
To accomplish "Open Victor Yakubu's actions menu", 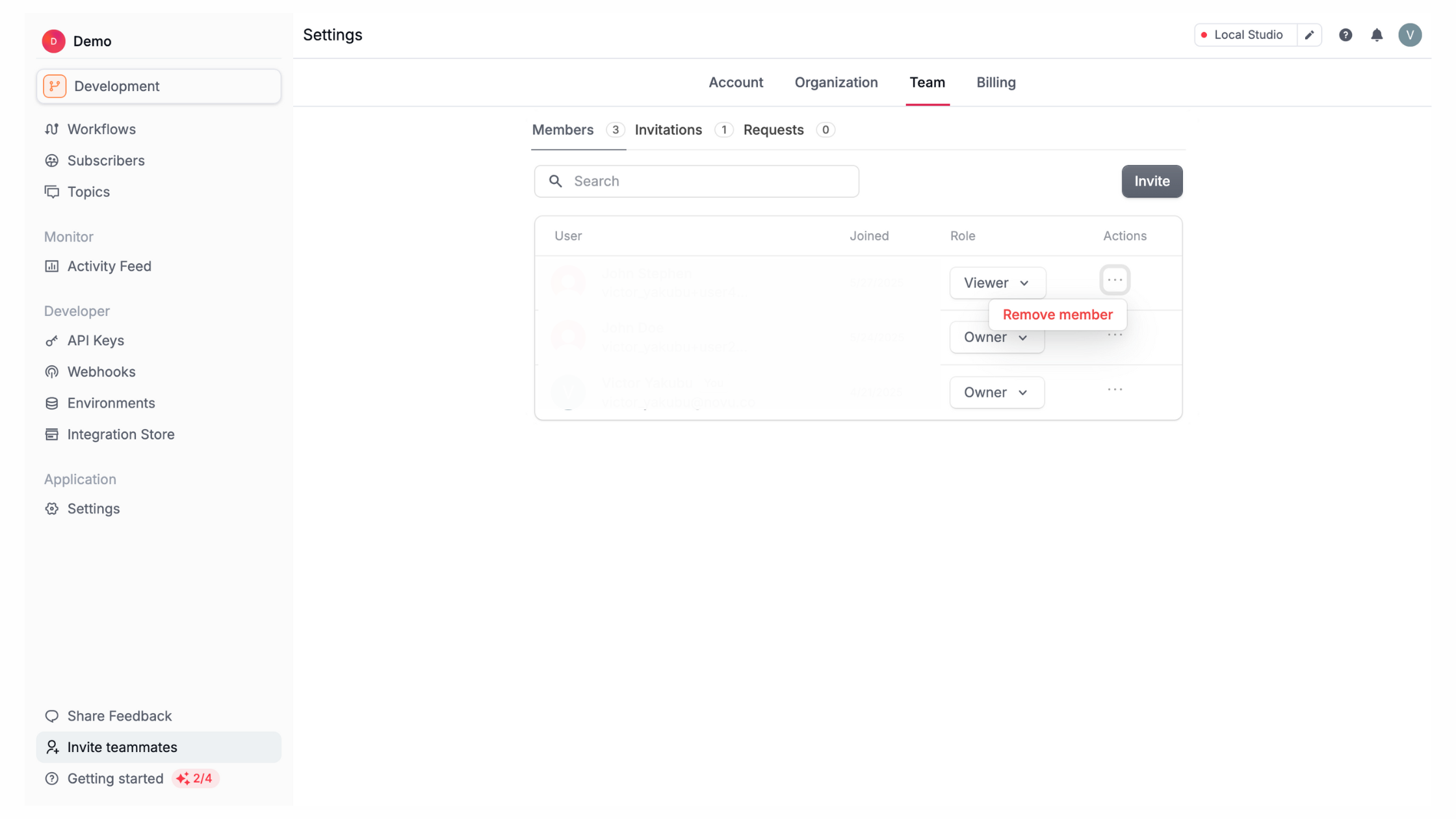I will [1114, 389].
